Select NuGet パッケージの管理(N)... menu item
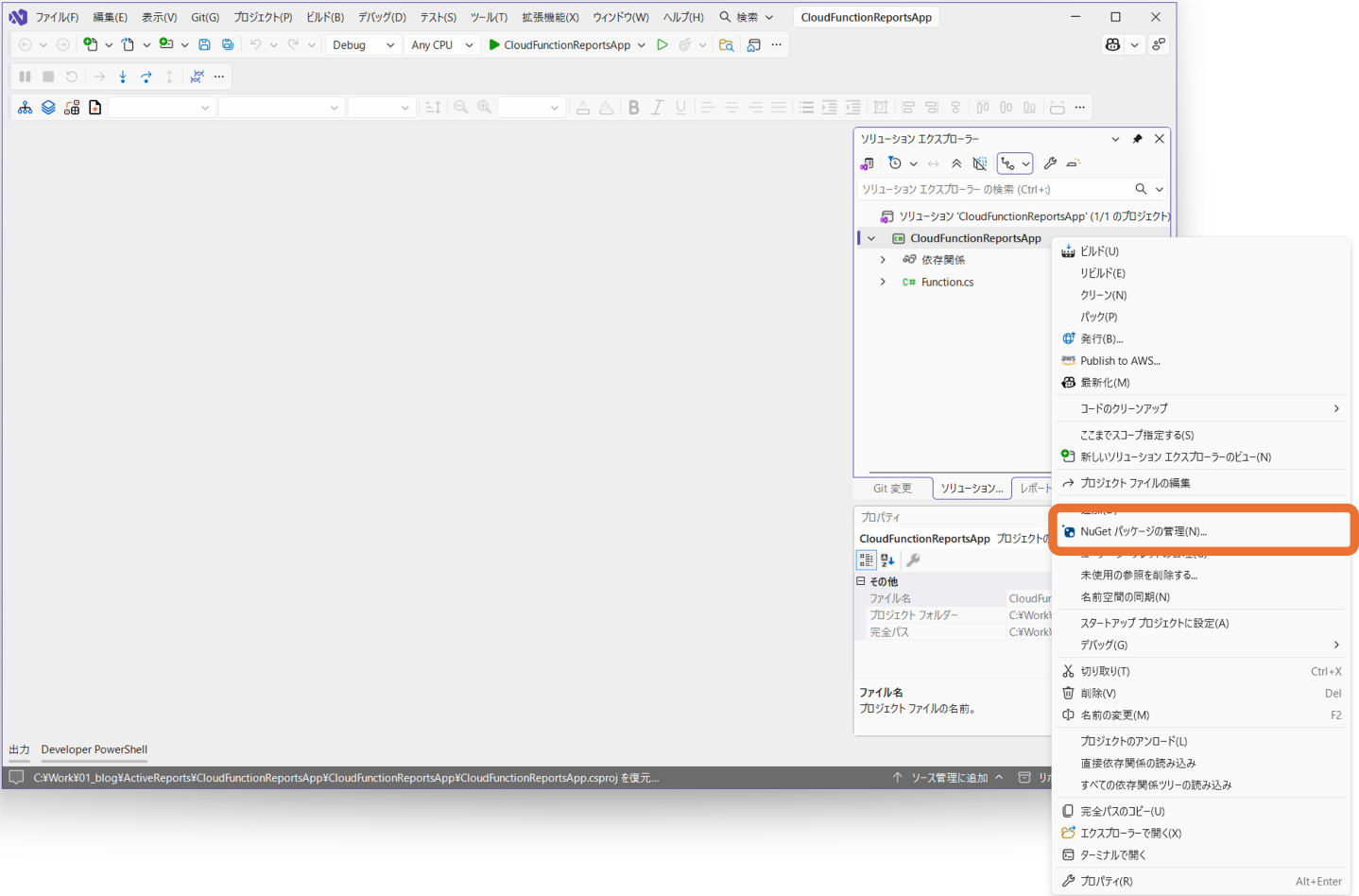This screenshot has width=1359, height=896. 1202,531
